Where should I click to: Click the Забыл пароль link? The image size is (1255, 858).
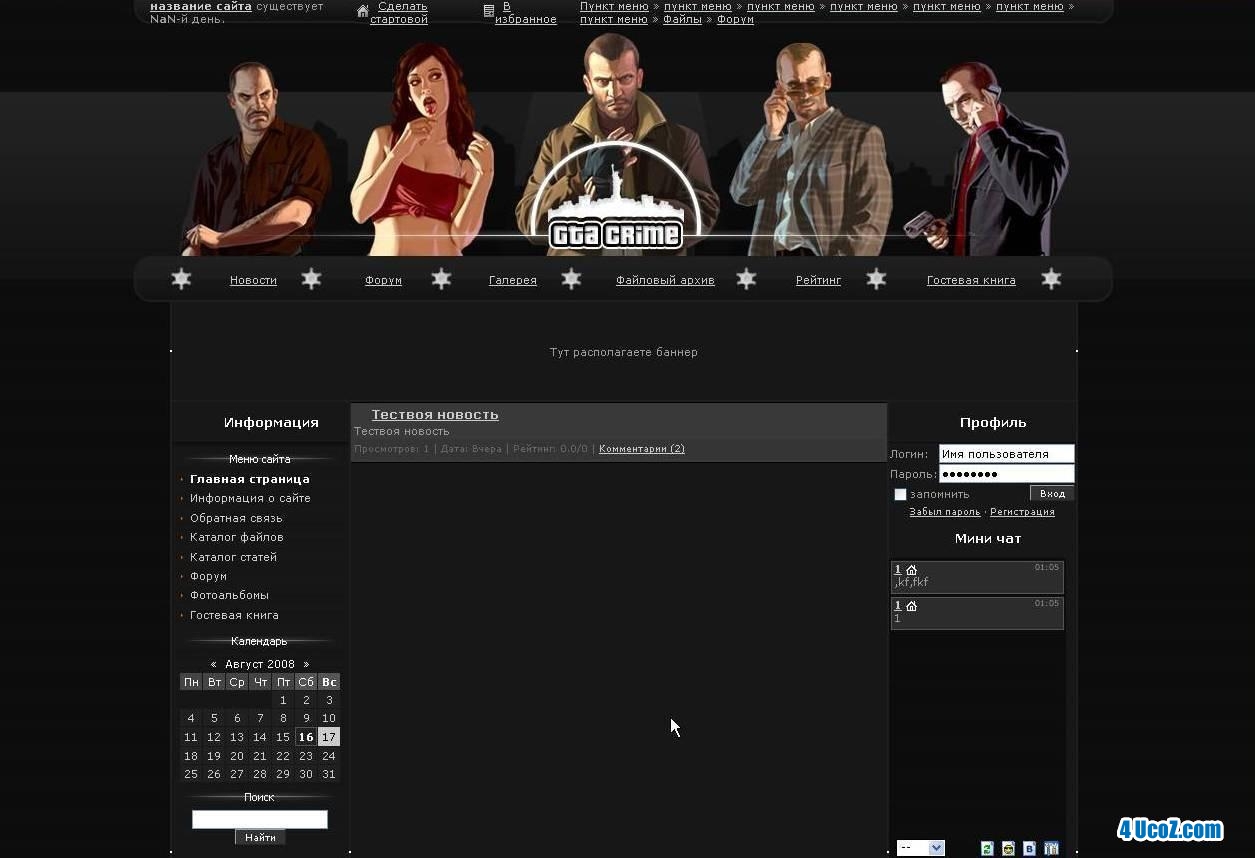(945, 512)
